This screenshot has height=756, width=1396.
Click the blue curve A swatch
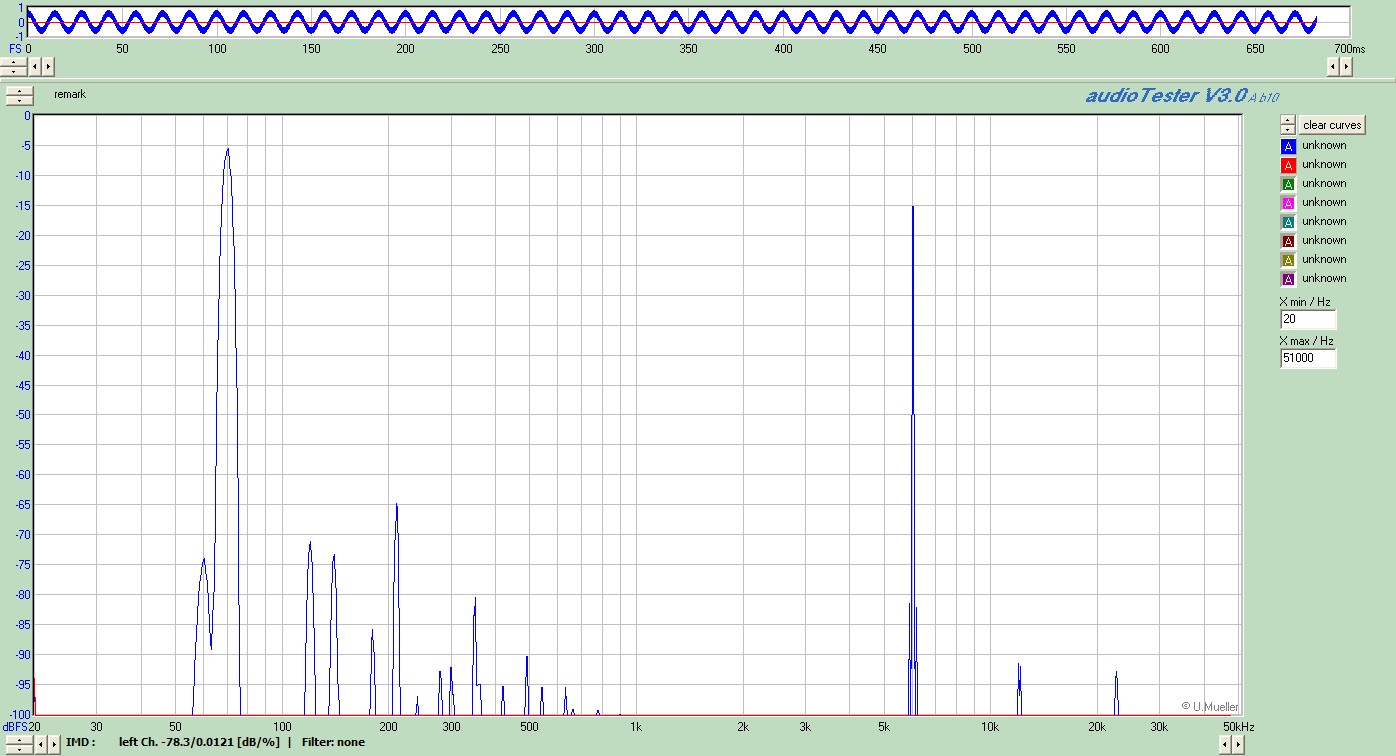click(1288, 146)
